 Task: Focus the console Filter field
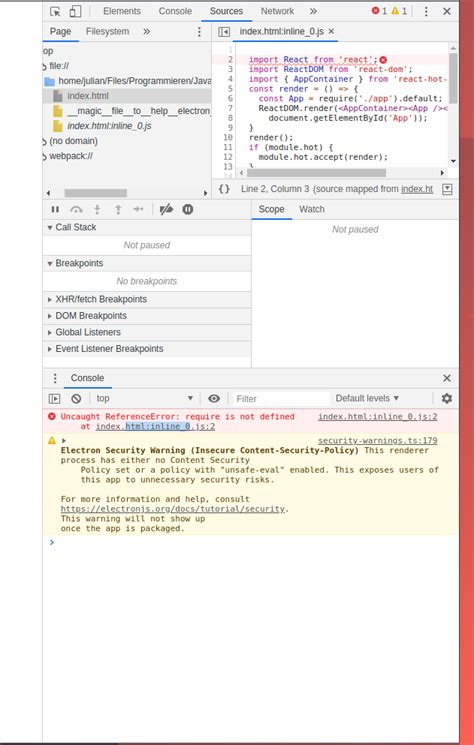pos(281,399)
